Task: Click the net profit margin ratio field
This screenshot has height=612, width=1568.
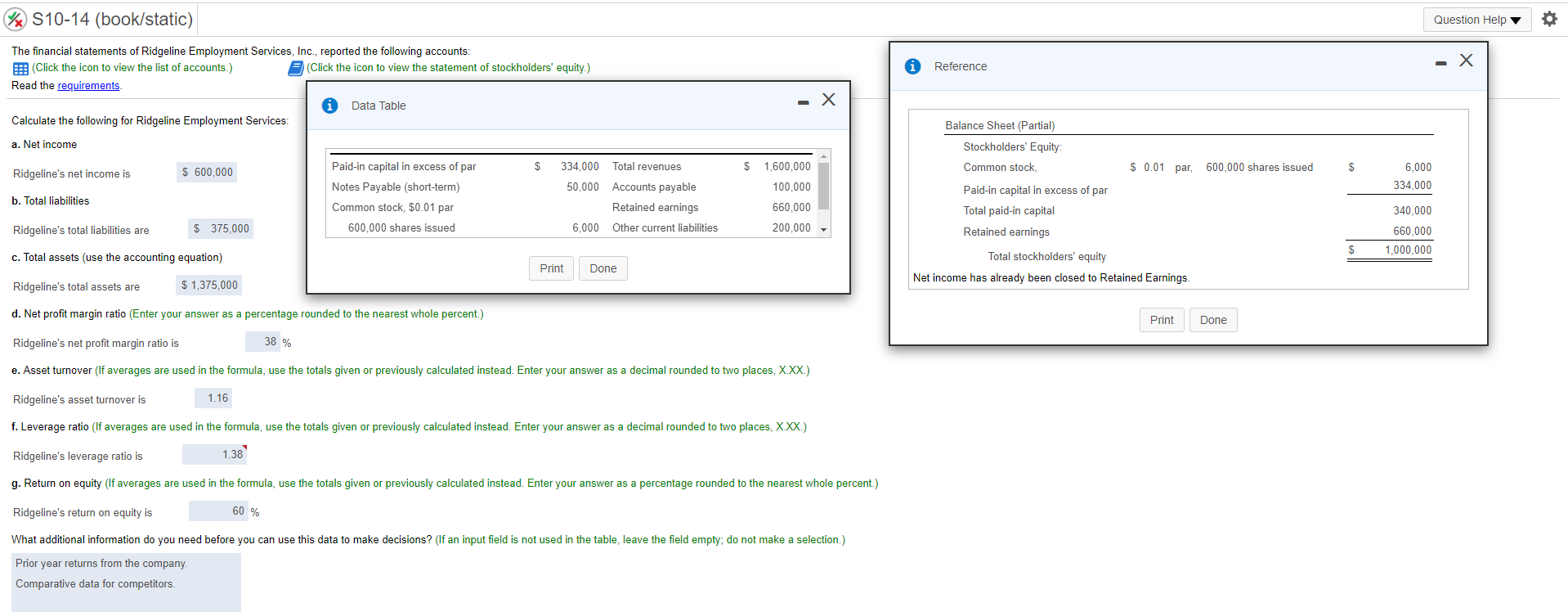Action: 262,342
